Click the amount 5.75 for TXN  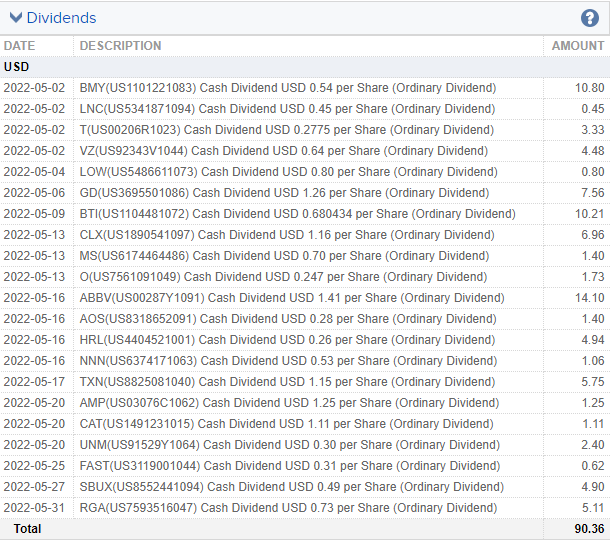click(593, 382)
